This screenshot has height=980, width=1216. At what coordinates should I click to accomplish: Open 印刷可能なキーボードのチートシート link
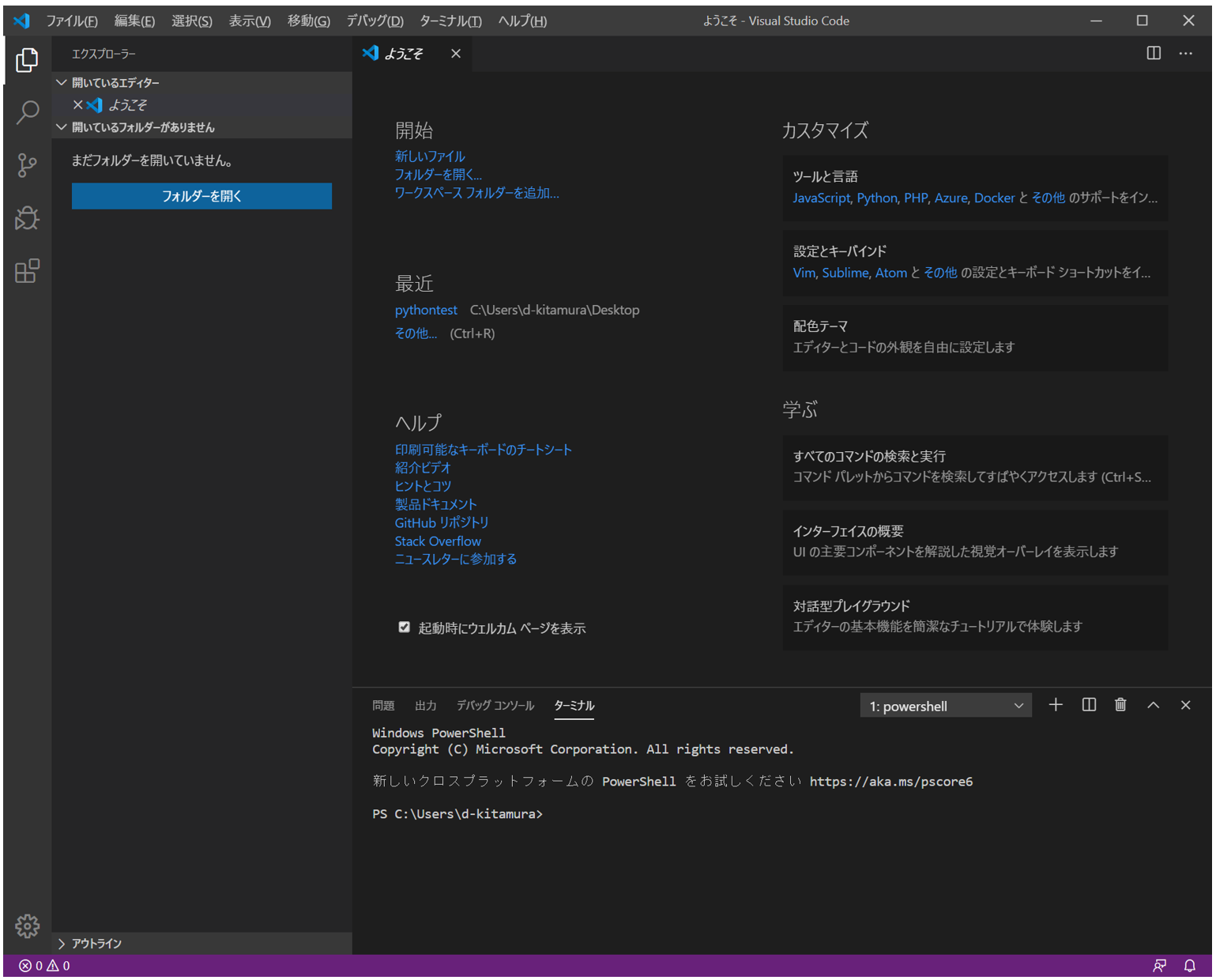click(x=484, y=450)
